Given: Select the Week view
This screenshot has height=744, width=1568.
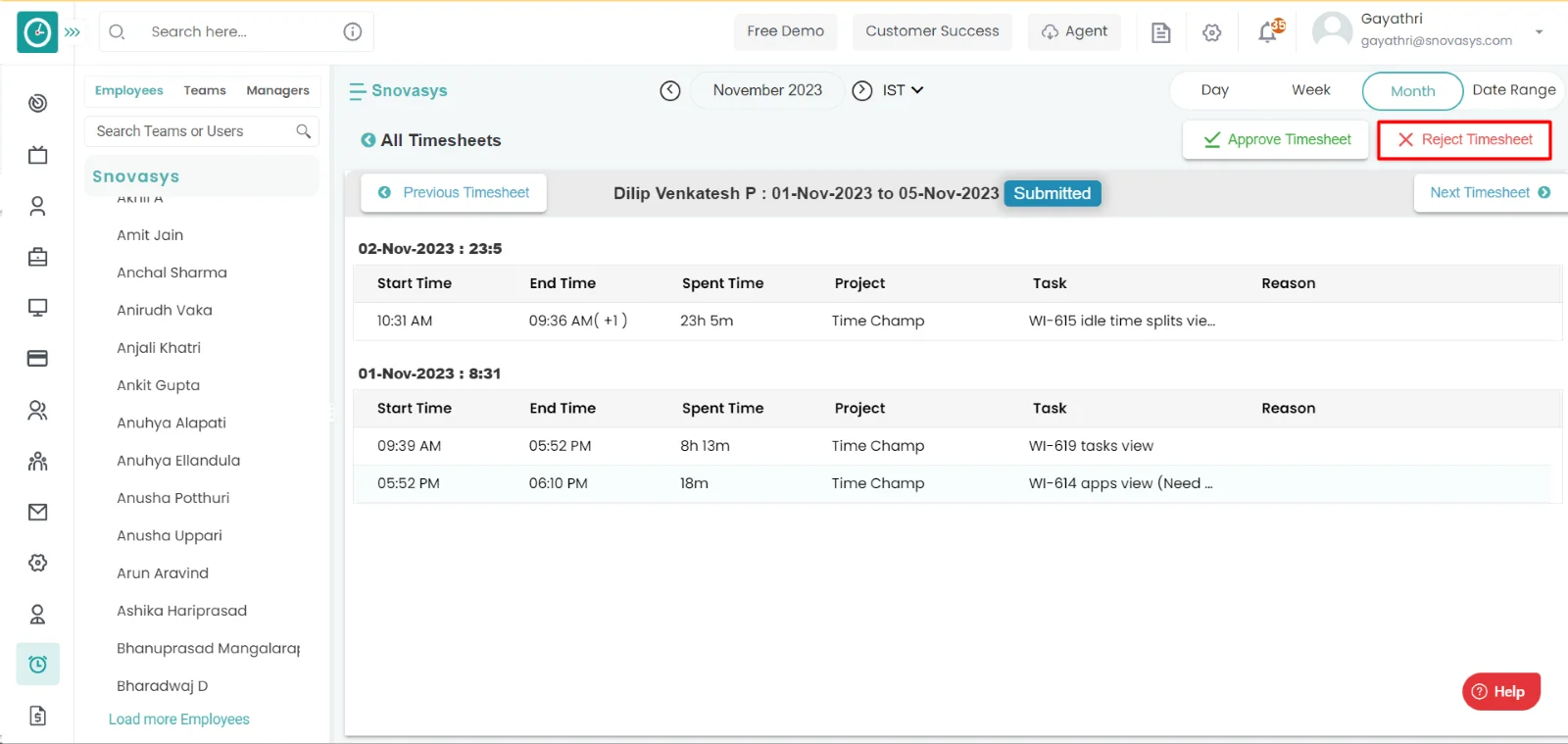Looking at the screenshot, I should coord(1311,90).
